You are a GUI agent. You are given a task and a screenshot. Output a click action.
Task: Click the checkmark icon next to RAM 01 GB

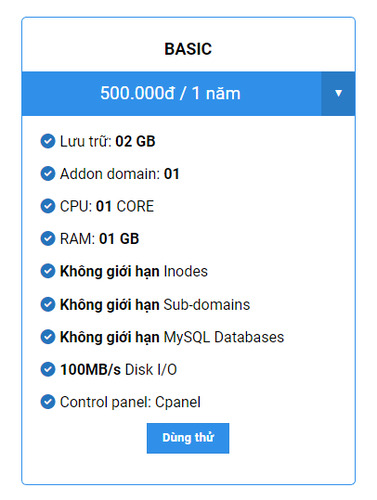point(48,239)
